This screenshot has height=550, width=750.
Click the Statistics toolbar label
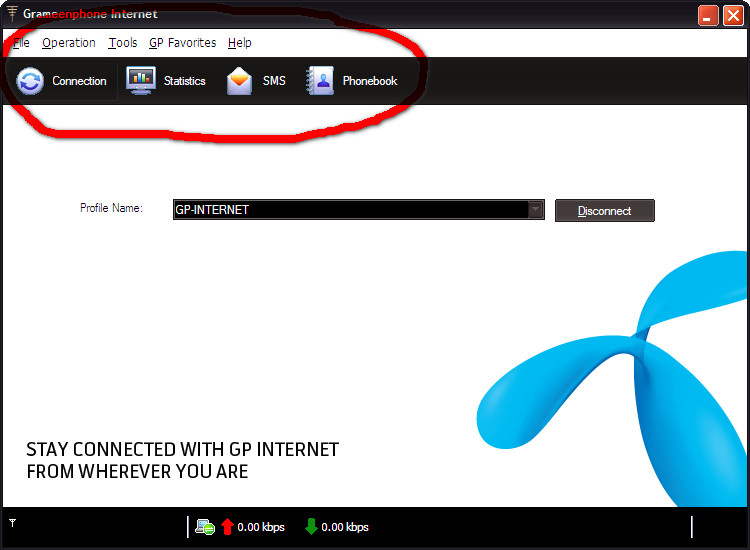click(x=185, y=81)
